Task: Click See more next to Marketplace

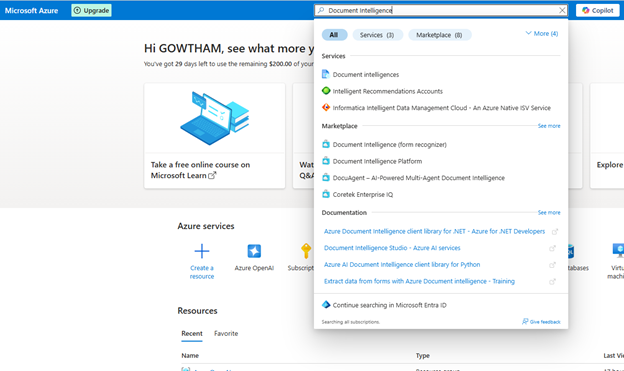Action: 549,126
